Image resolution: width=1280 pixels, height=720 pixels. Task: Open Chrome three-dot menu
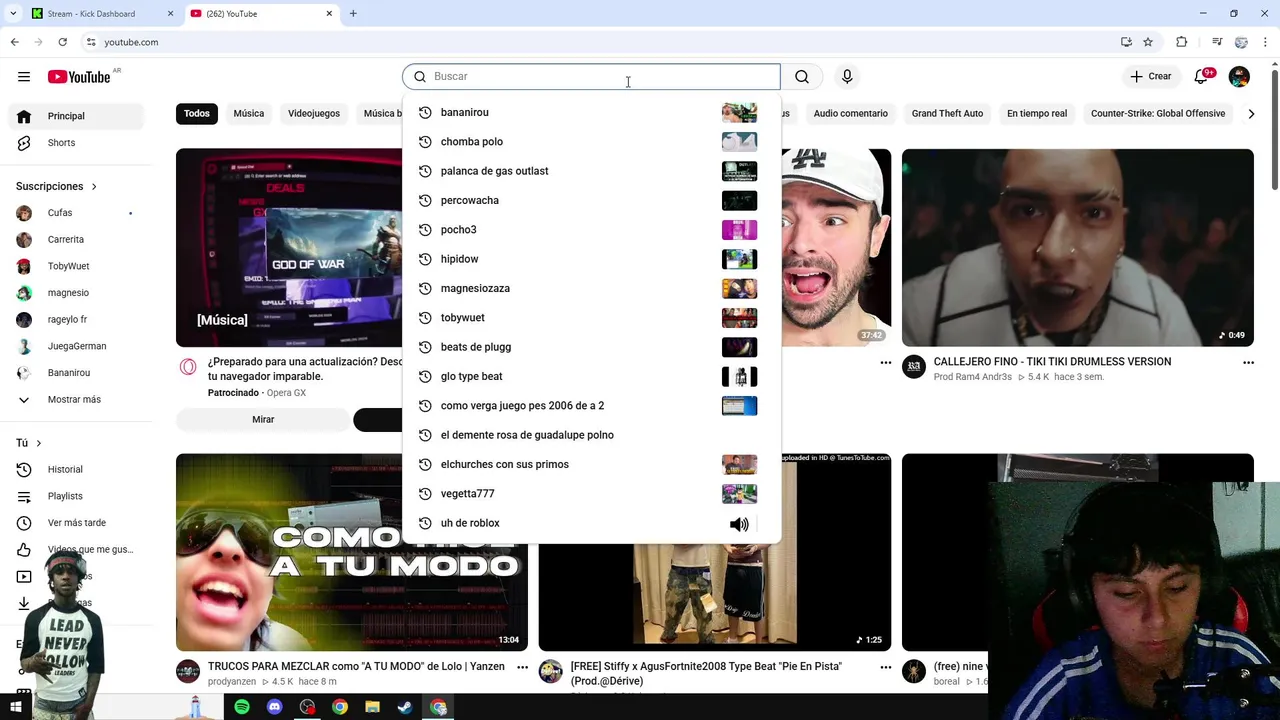[1266, 42]
